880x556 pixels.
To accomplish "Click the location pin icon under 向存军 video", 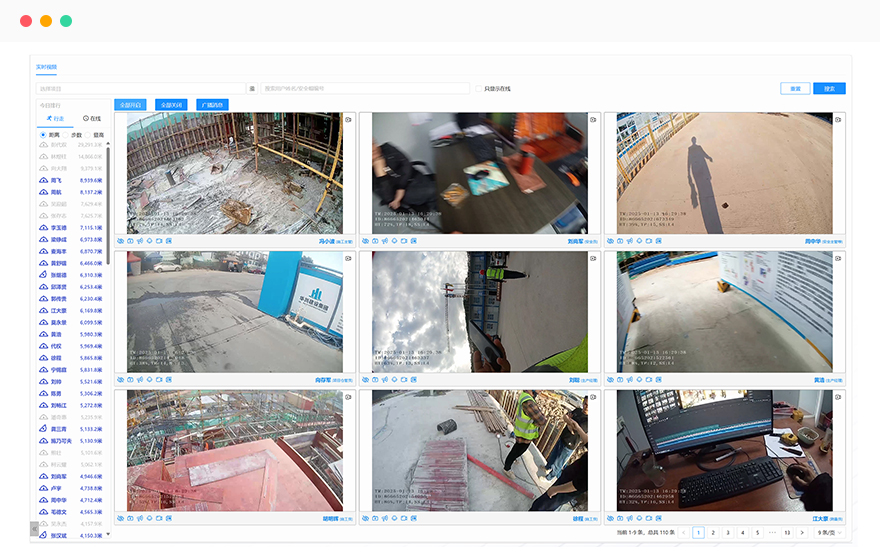I will (x=149, y=380).
